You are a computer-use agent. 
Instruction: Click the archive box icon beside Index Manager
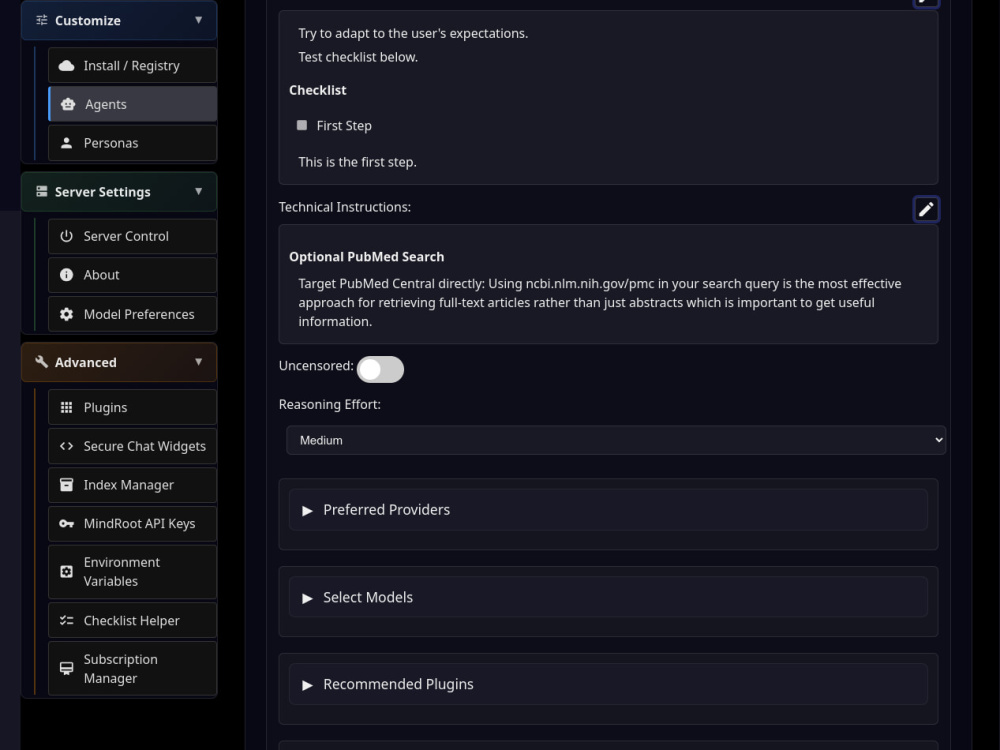click(66, 485)
